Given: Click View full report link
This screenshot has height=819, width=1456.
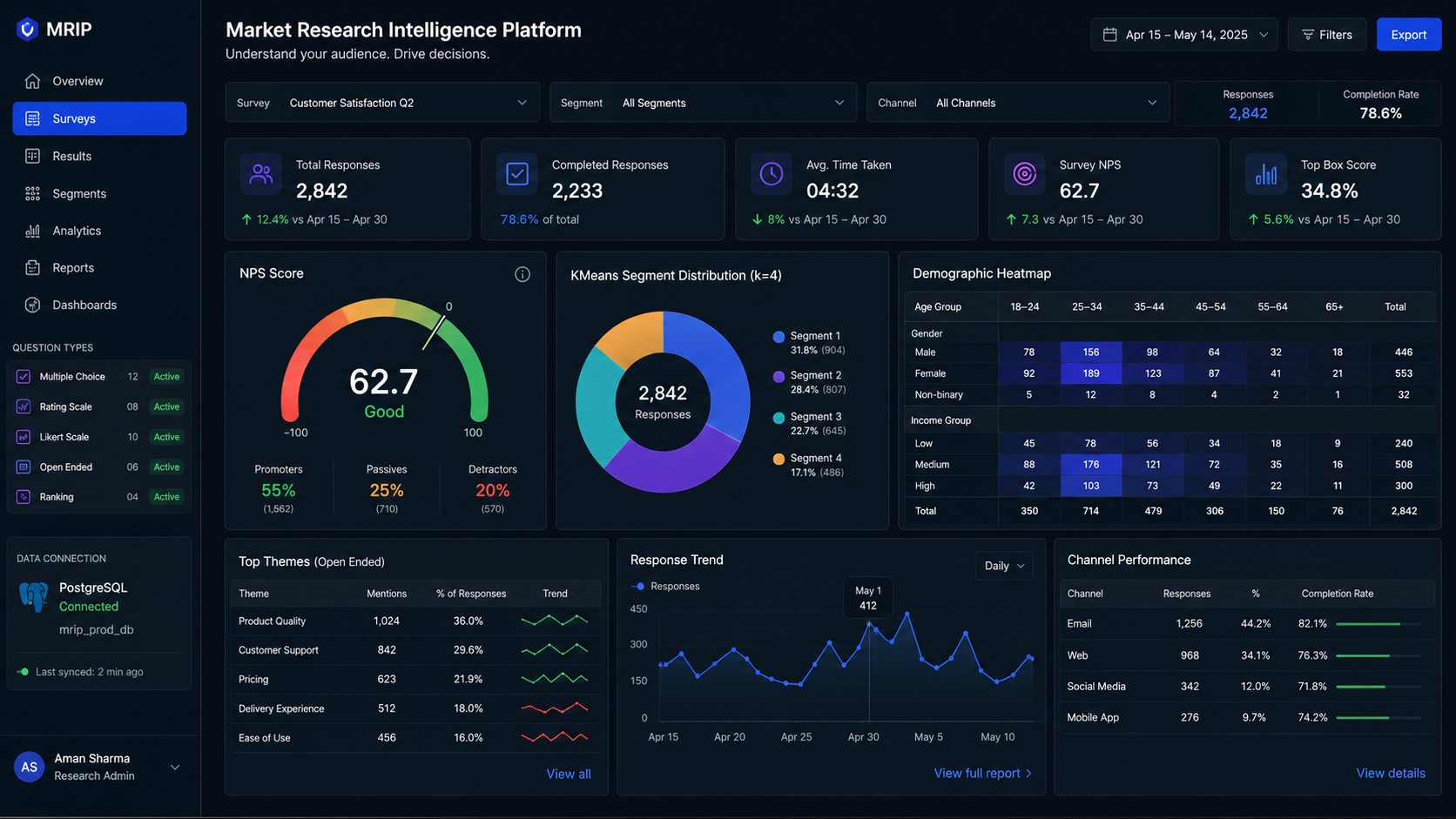Looking at the screenshot, I should 983,773.
